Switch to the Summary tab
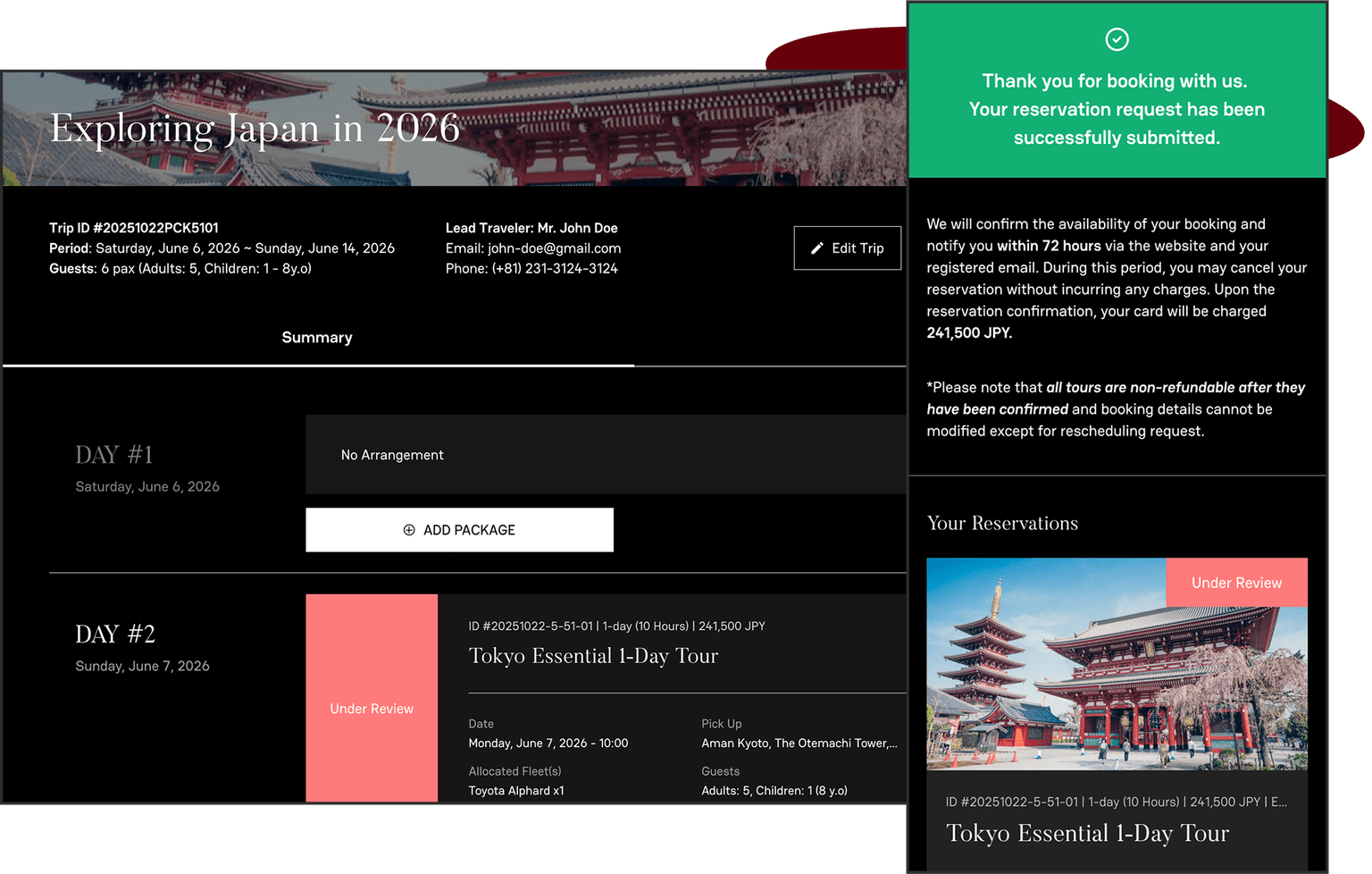Image resolution: width=1372 pixels, height=874 pixels. pyautogui.click(x=317, y=338)
